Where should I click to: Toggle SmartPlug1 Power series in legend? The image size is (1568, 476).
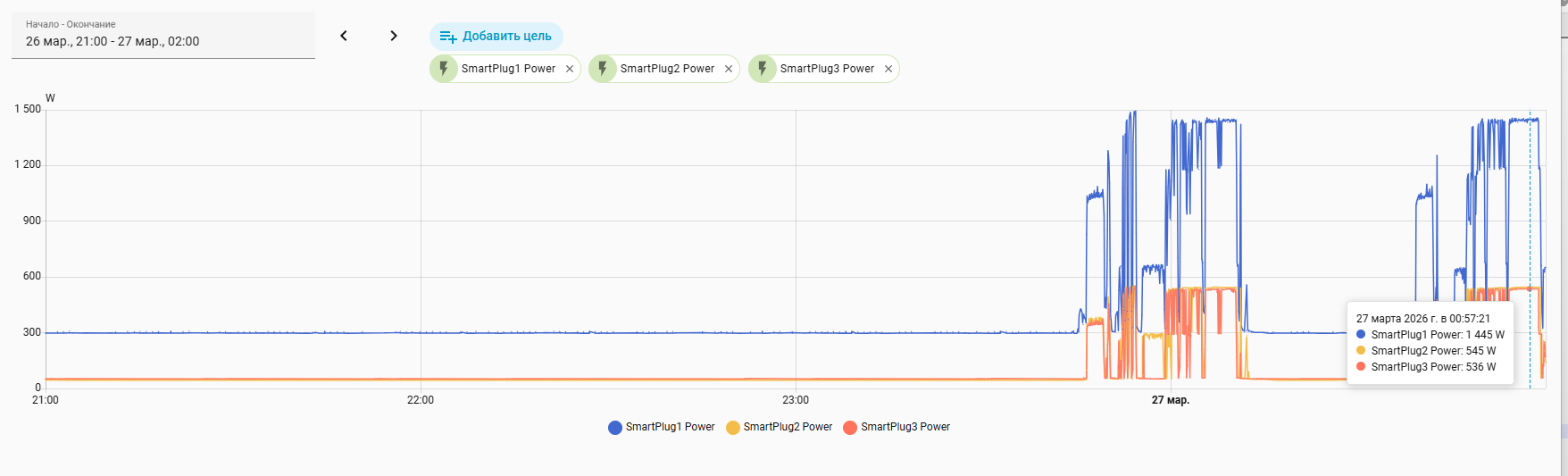pyautogui.click(x=670, y=427)
